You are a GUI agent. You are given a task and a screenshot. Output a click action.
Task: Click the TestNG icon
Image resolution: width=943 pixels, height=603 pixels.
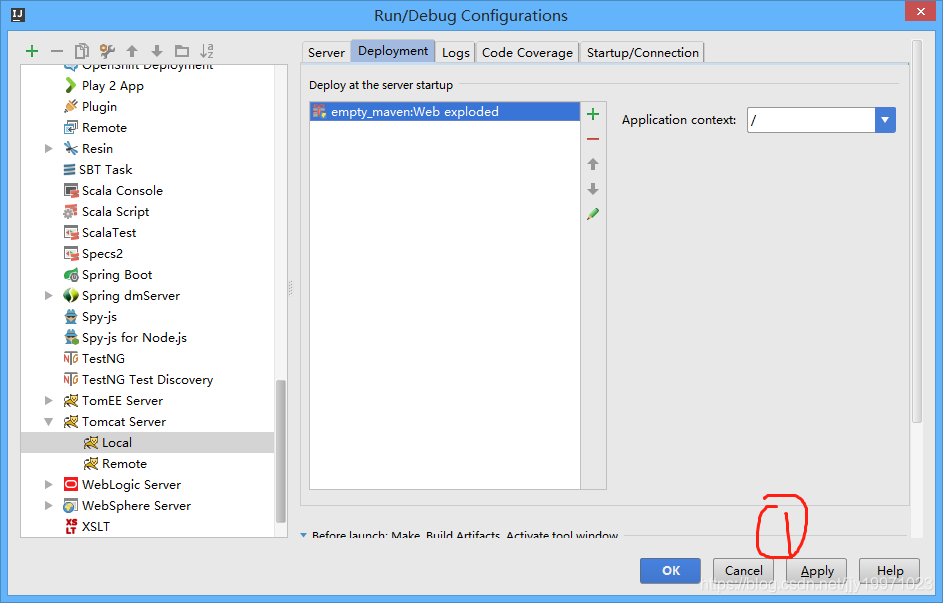(x=71, y=358)
